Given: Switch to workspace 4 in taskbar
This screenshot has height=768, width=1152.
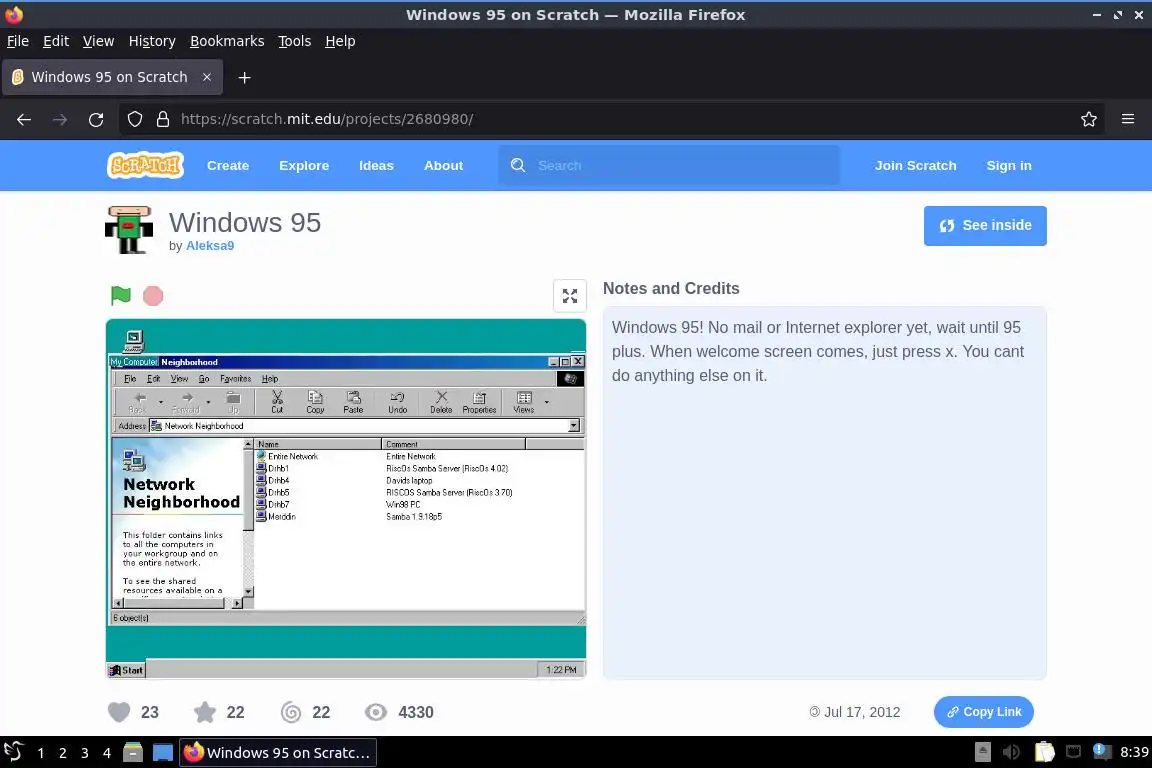Looking at the screenshot, I should 107,753.
